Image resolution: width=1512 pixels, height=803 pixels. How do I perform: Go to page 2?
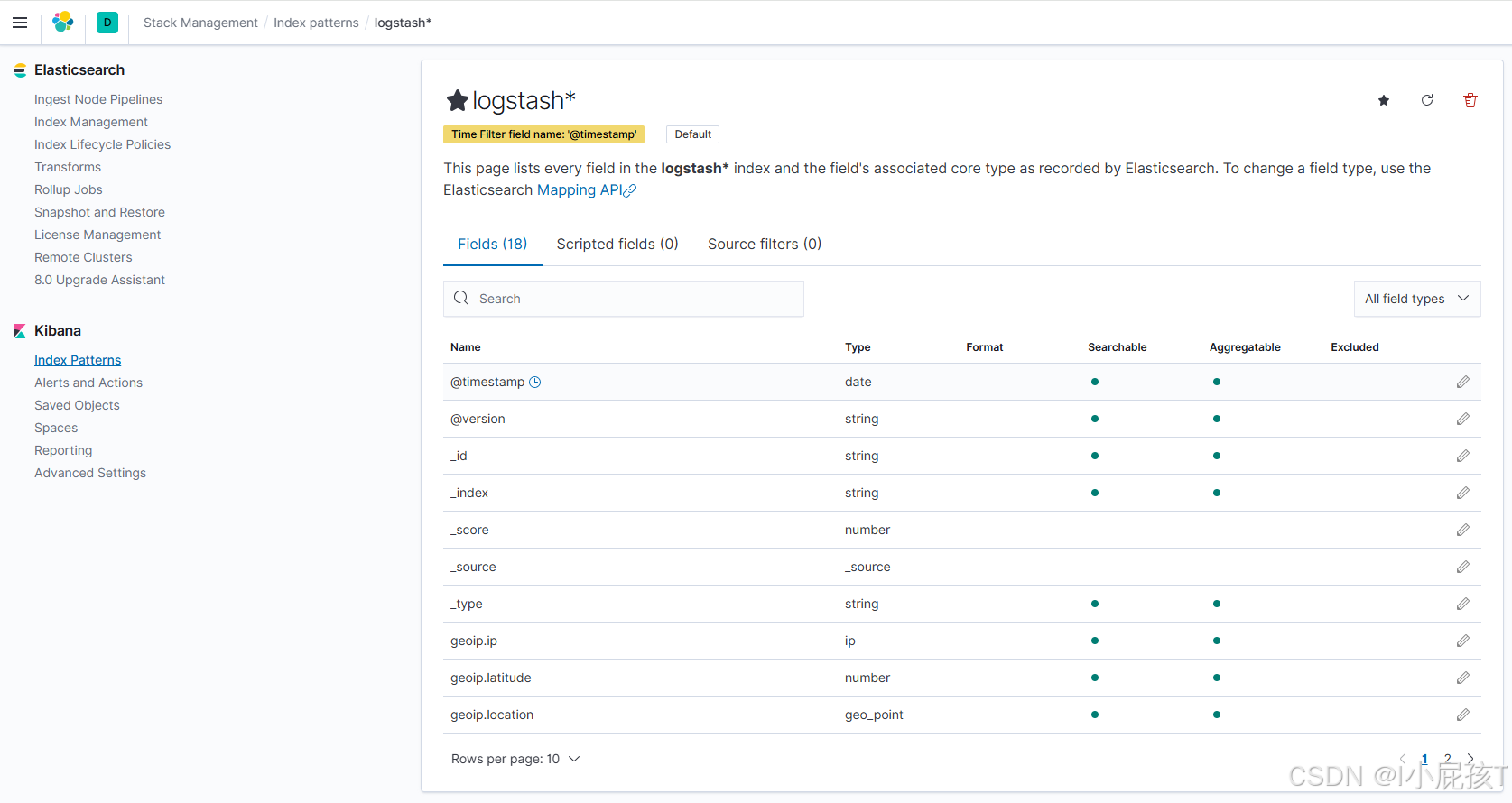[1447, 759]
